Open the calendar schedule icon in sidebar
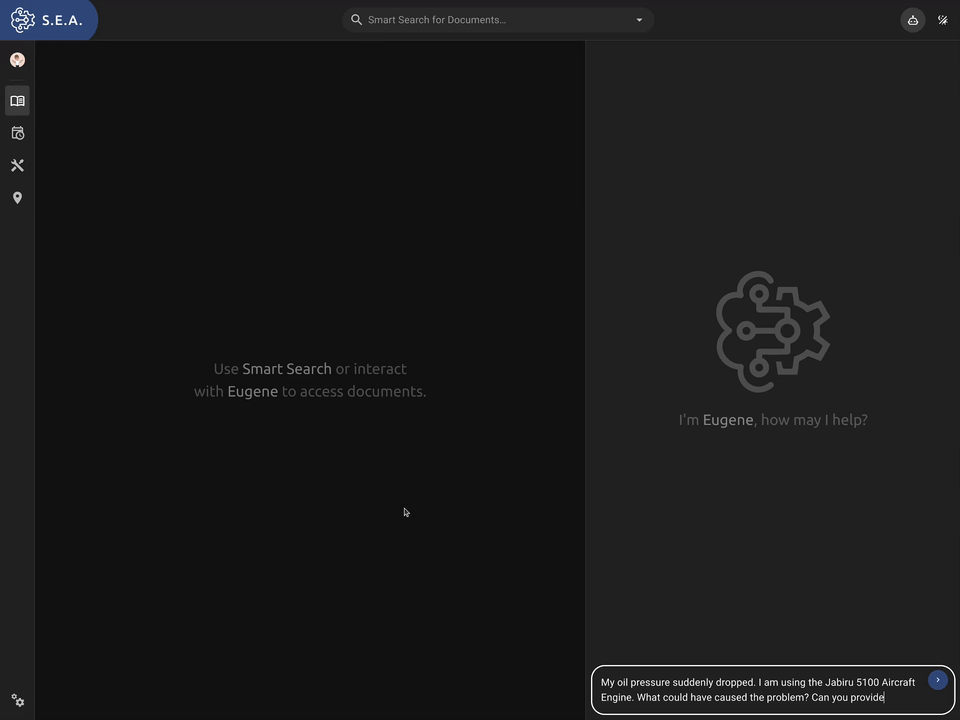This screenshot has width=960, height=720. tap(17, 133)
